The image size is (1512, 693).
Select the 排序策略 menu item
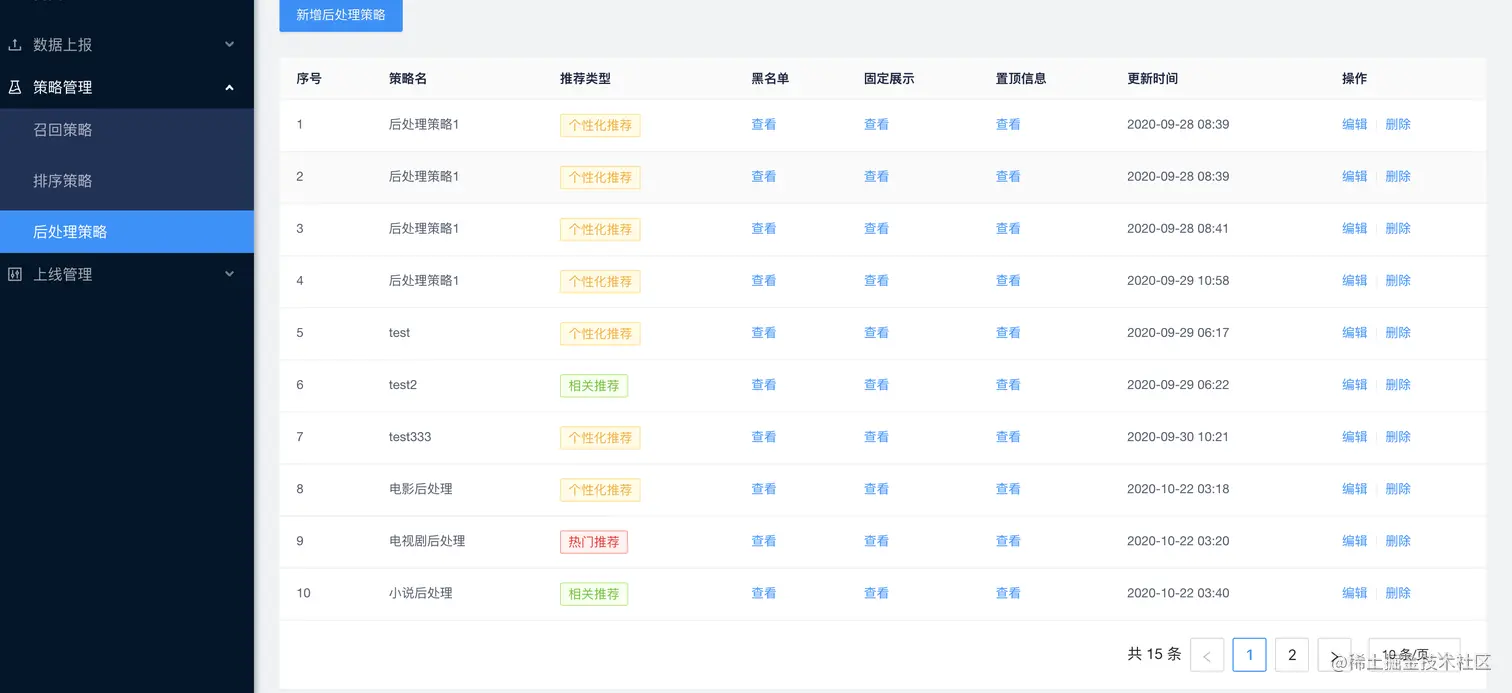(x=63, y=181)
